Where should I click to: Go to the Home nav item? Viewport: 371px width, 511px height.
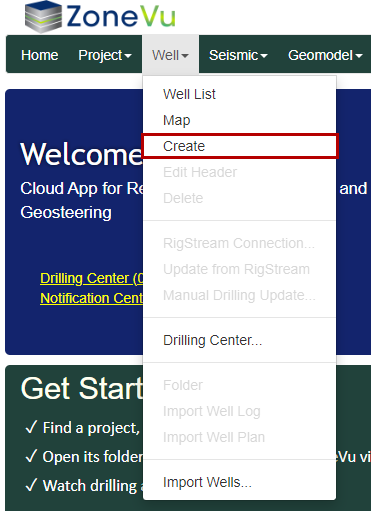click(40, 55)
